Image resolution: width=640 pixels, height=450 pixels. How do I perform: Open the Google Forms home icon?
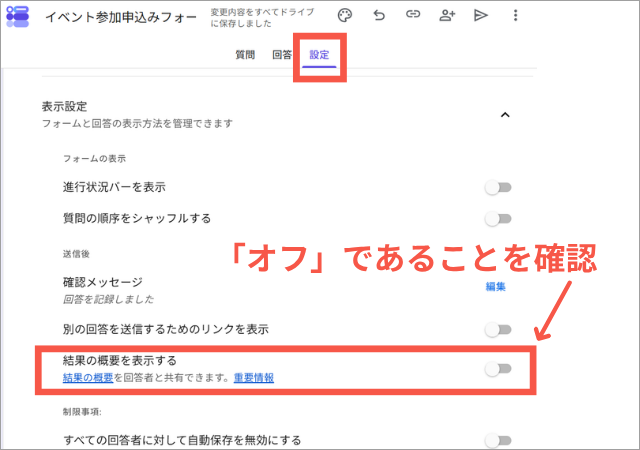18,16
